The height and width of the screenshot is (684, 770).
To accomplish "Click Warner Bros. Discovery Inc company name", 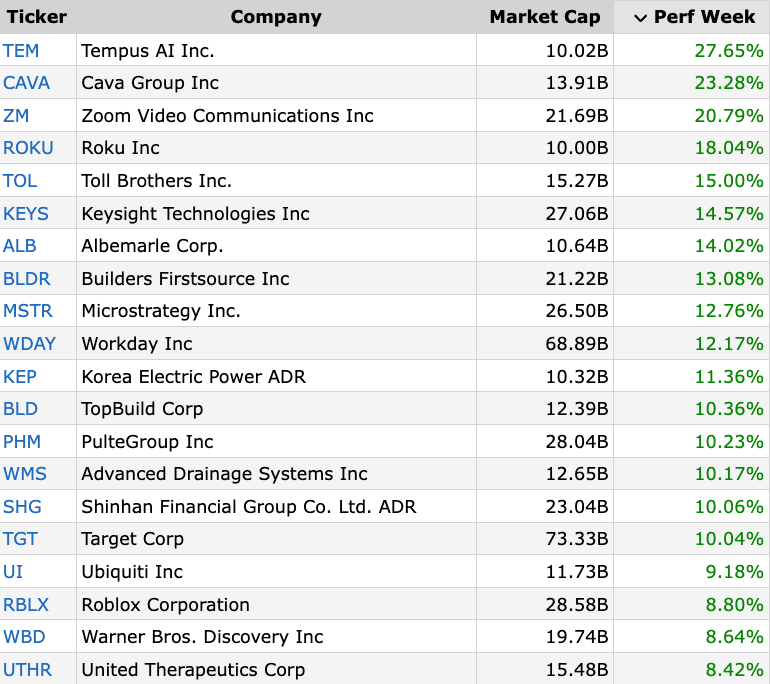I will point(202,637).
